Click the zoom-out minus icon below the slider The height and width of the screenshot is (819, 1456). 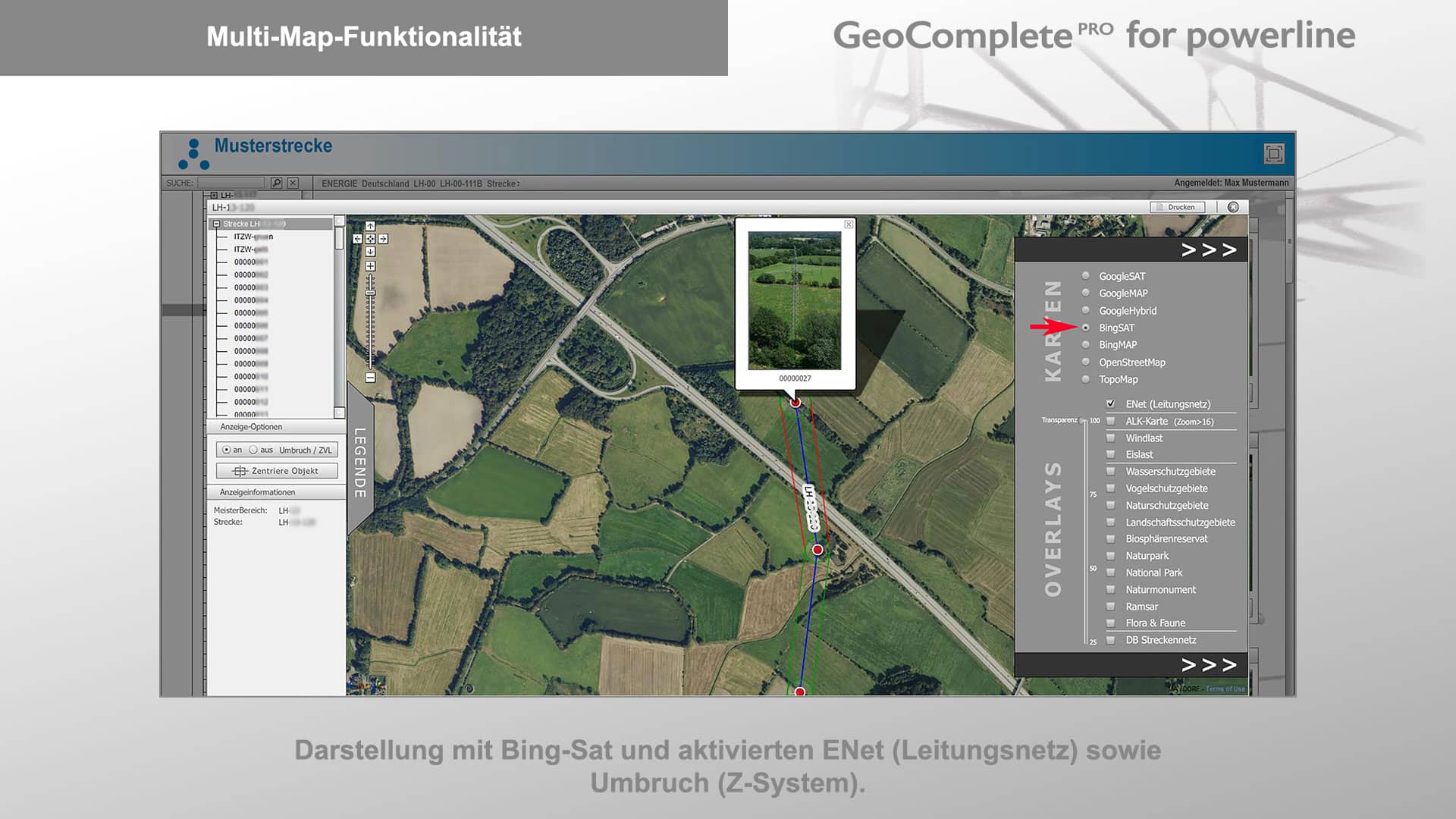(370, 377)
